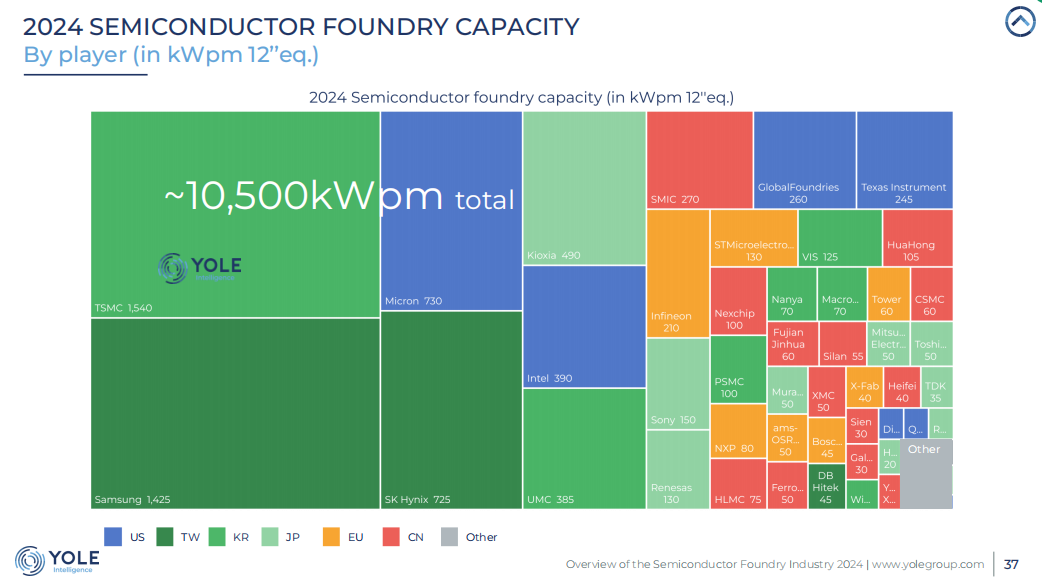
Task: Click the Tower 60 tile
Action: [888, 294]
